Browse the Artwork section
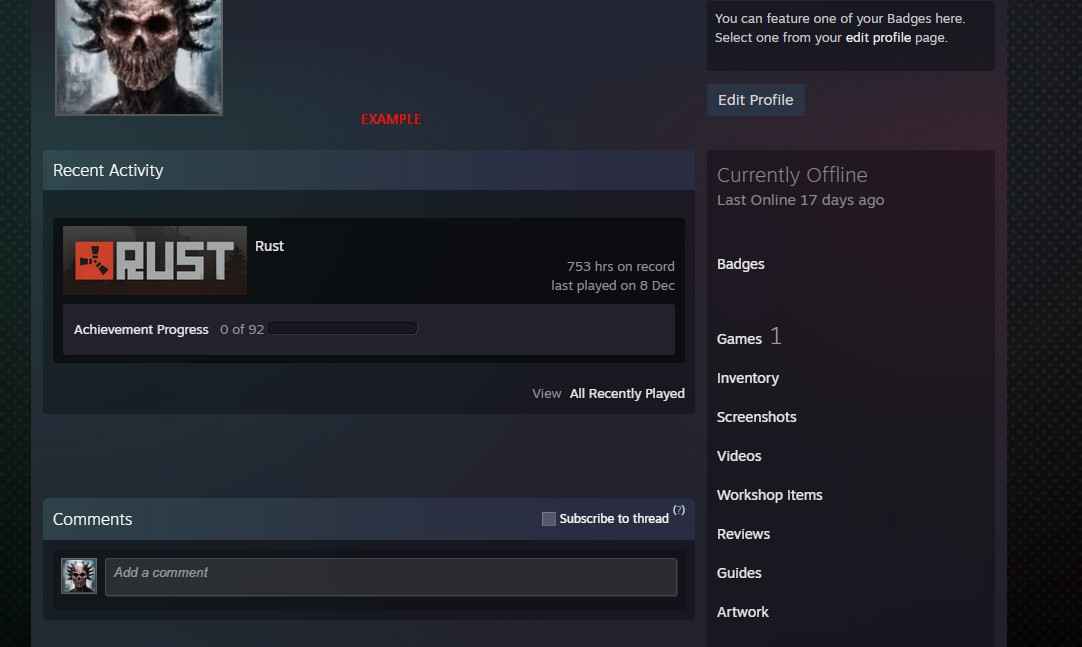Screen dimensions: 1082x647 pyautogui.click(x=742, y=612)
